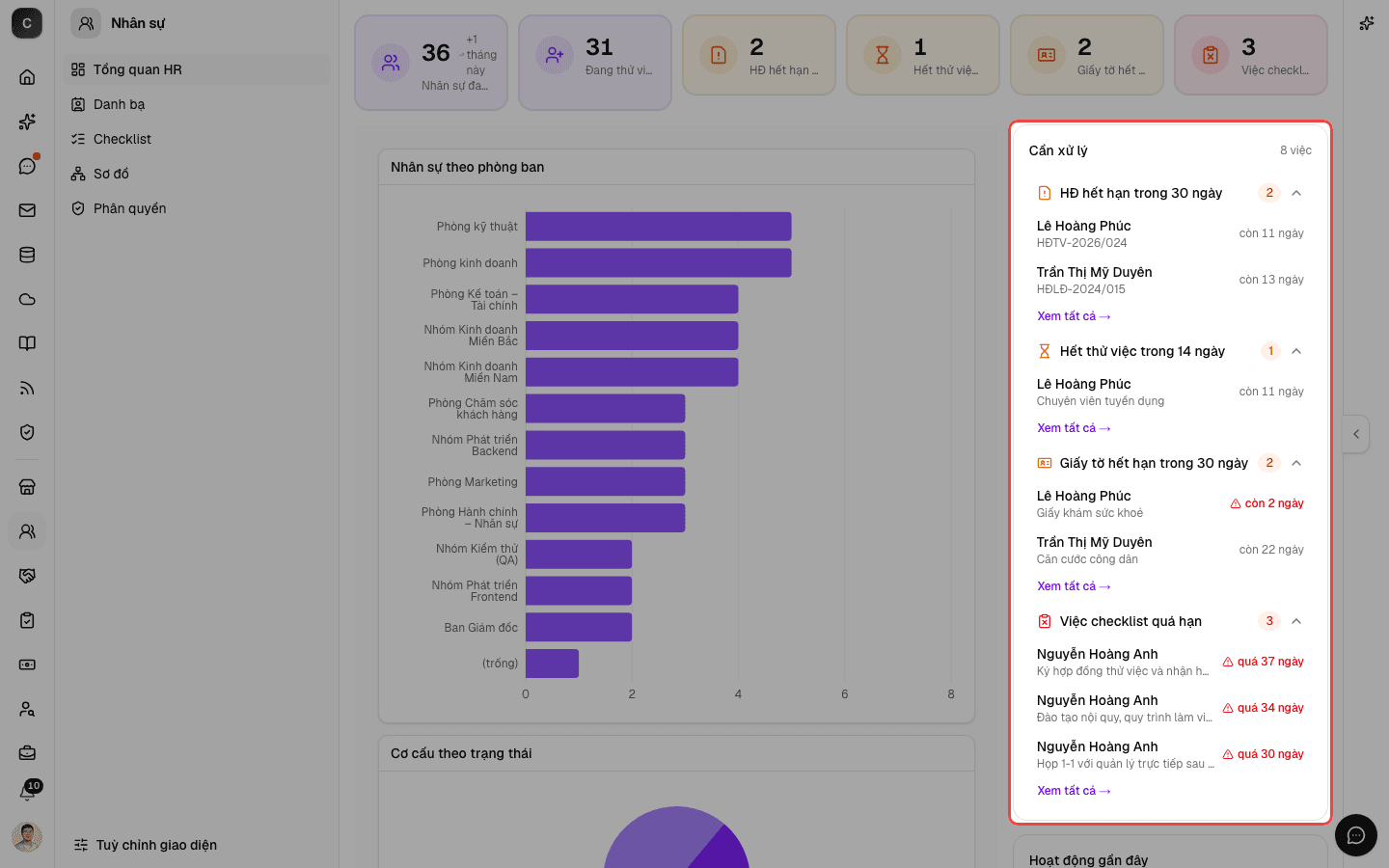Click 'Xem tất cả' under HĐ hết hạn

1074,316
